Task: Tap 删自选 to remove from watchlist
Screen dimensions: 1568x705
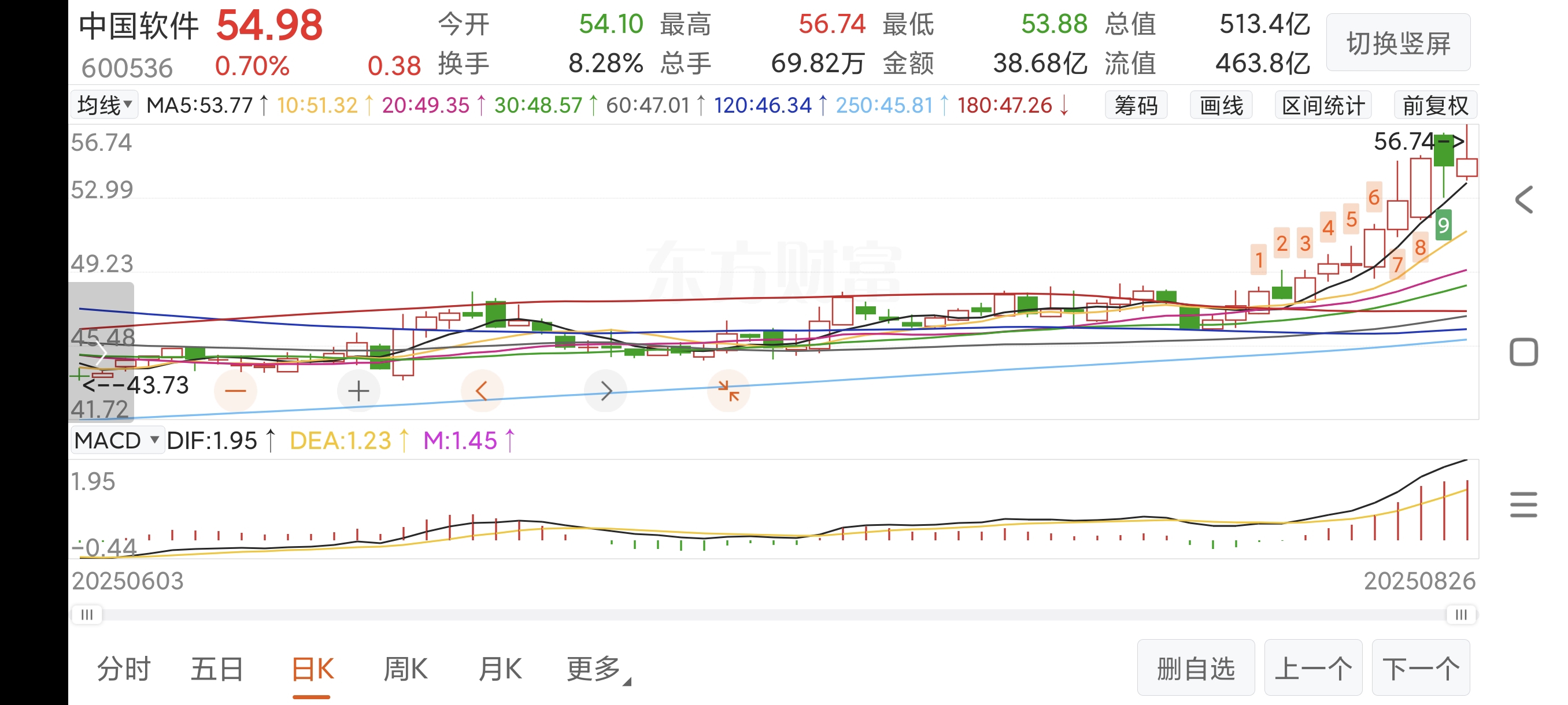Action: pos(1196,668)
